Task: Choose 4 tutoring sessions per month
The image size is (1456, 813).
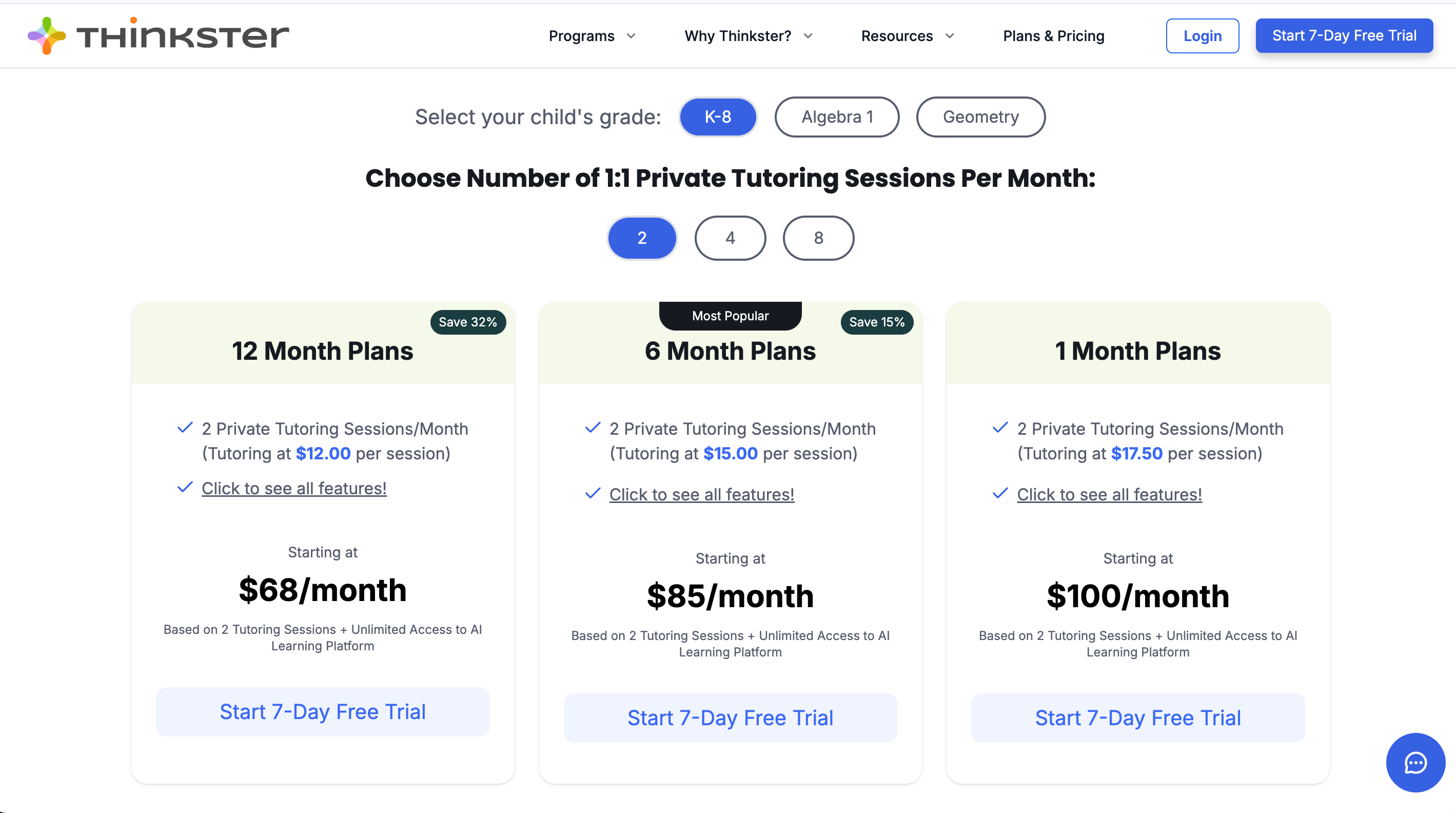Action: [730, 238]
